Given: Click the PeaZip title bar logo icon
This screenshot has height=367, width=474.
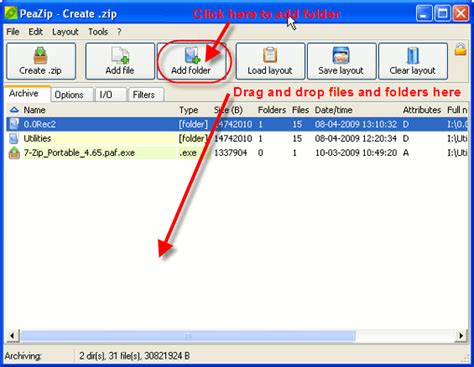Looking at the screenshot, I should point(11,14).
